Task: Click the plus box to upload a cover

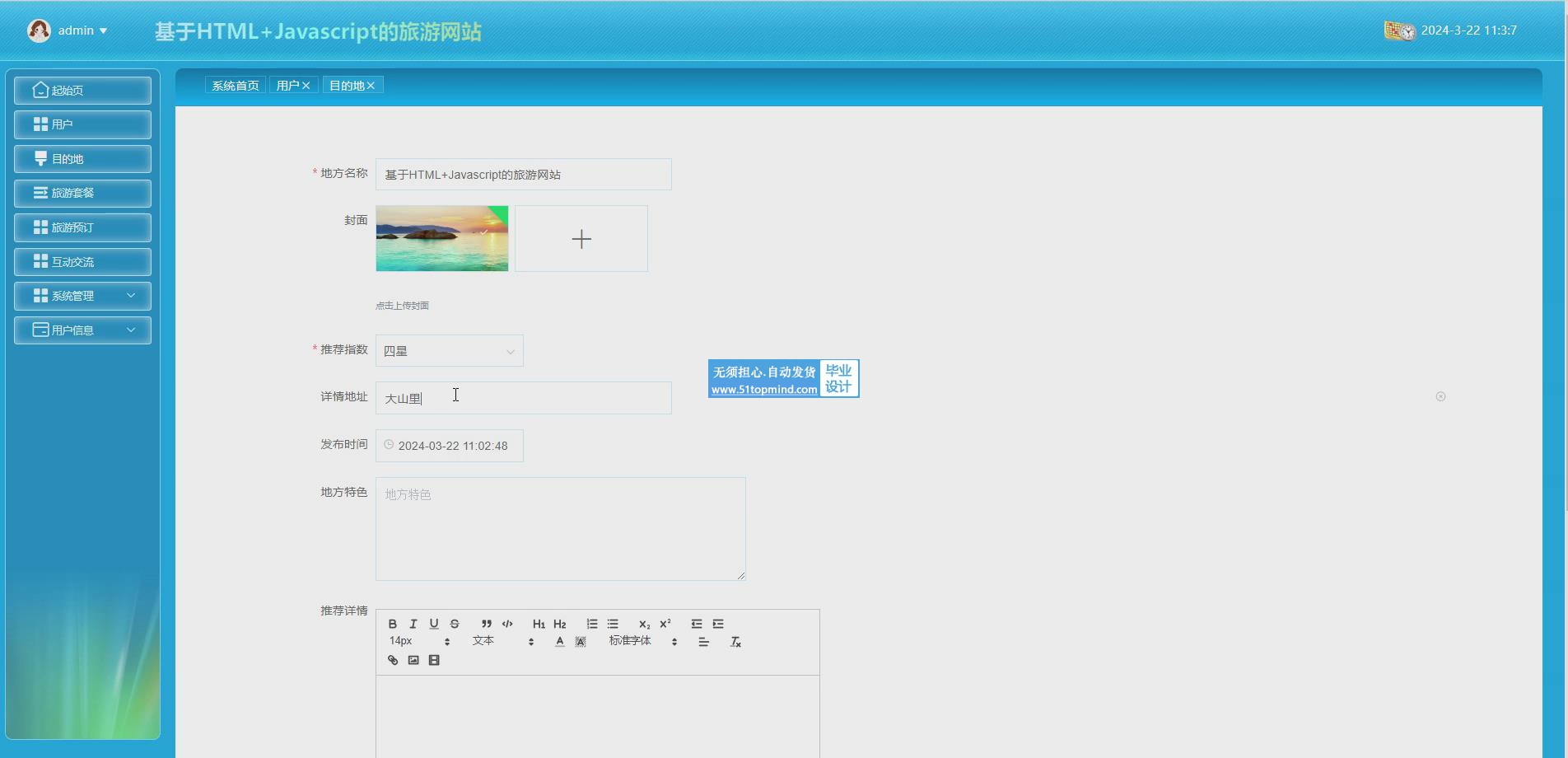Action: tap(581, 239)
